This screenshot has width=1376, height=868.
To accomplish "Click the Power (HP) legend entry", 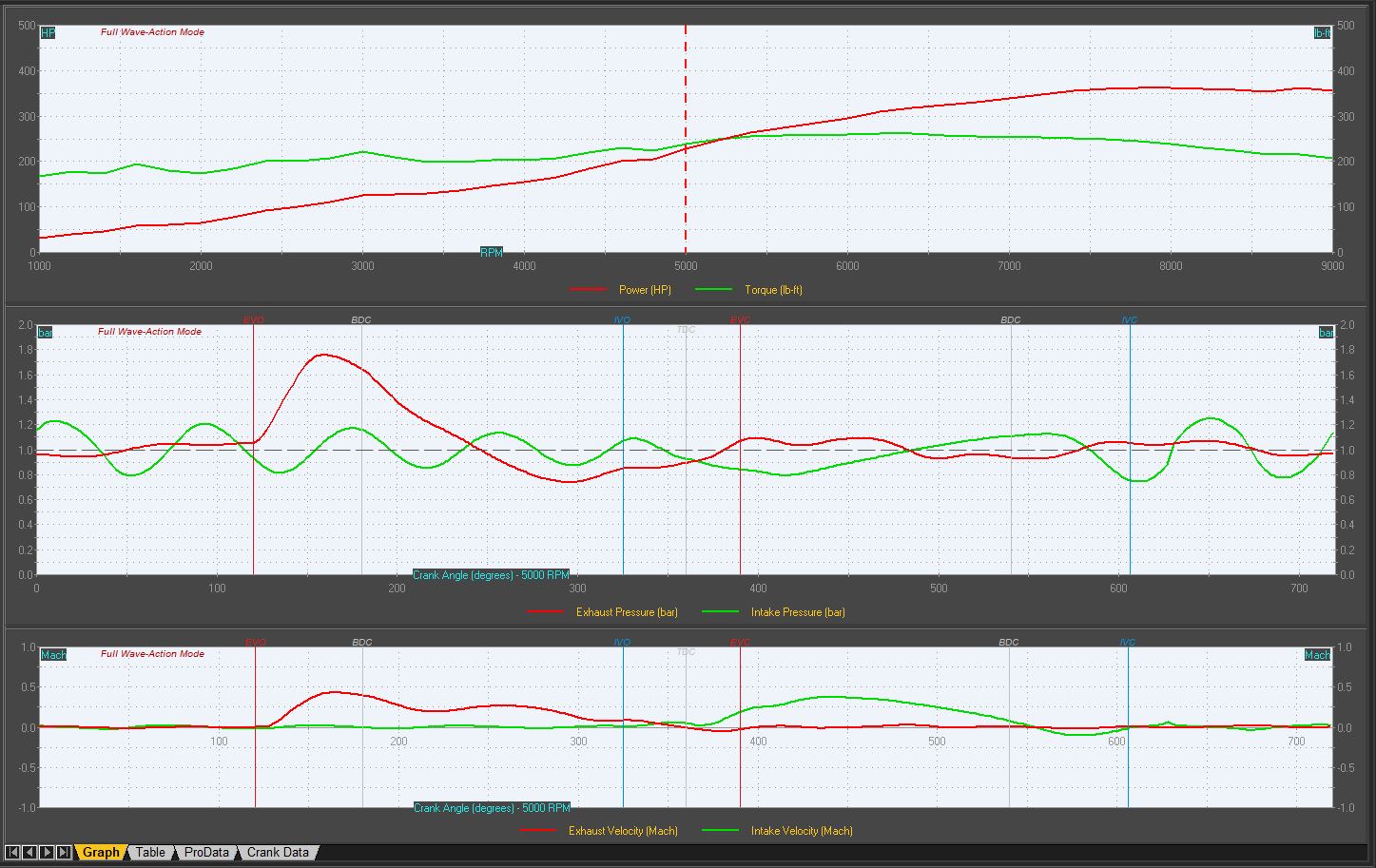I will [645, 290].
